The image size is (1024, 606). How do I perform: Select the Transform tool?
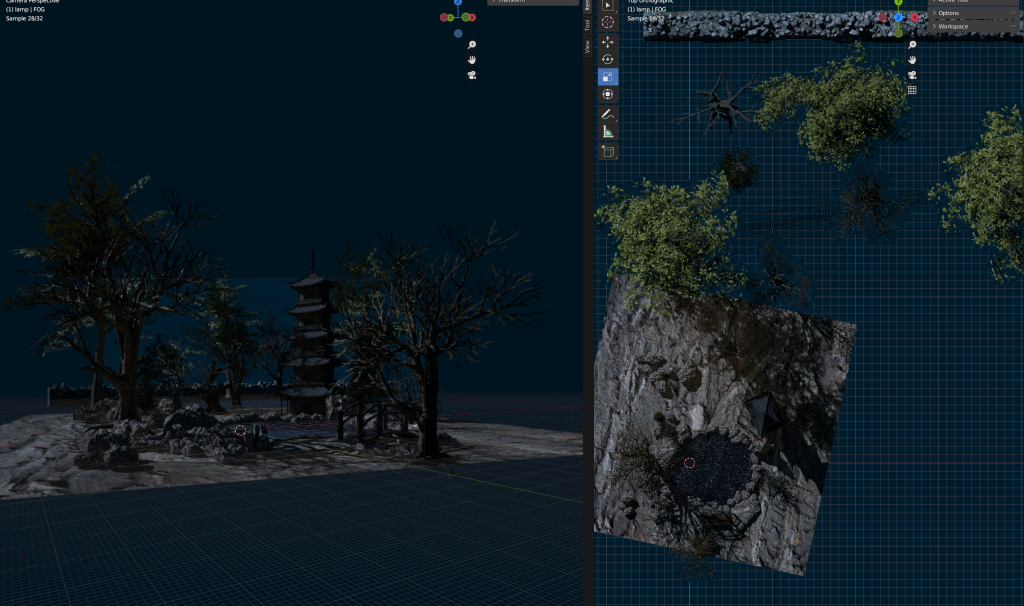point(607,95)
